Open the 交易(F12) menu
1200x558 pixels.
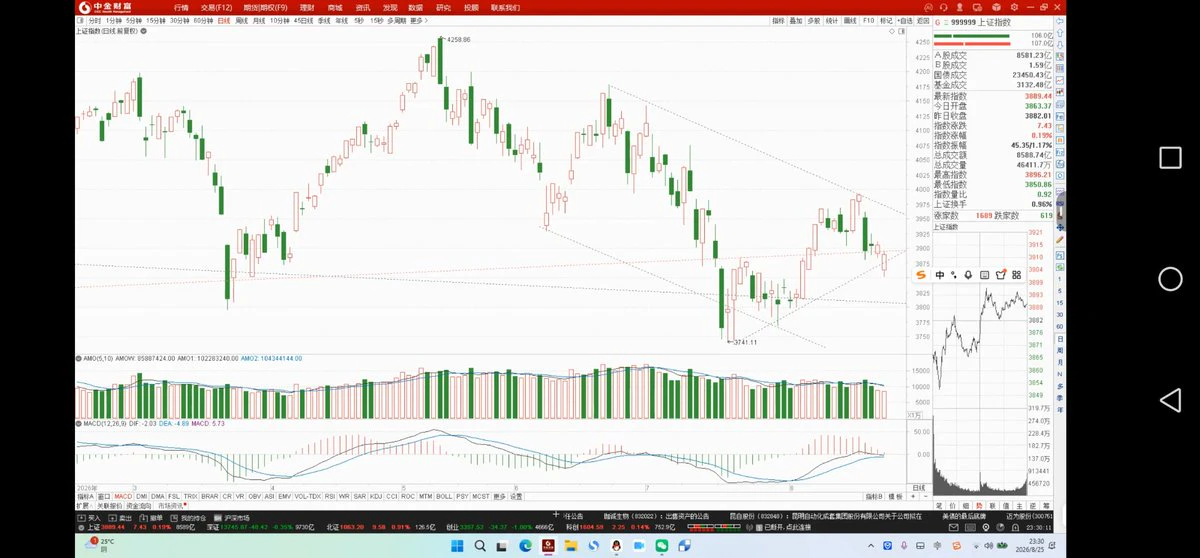(216, 7)
